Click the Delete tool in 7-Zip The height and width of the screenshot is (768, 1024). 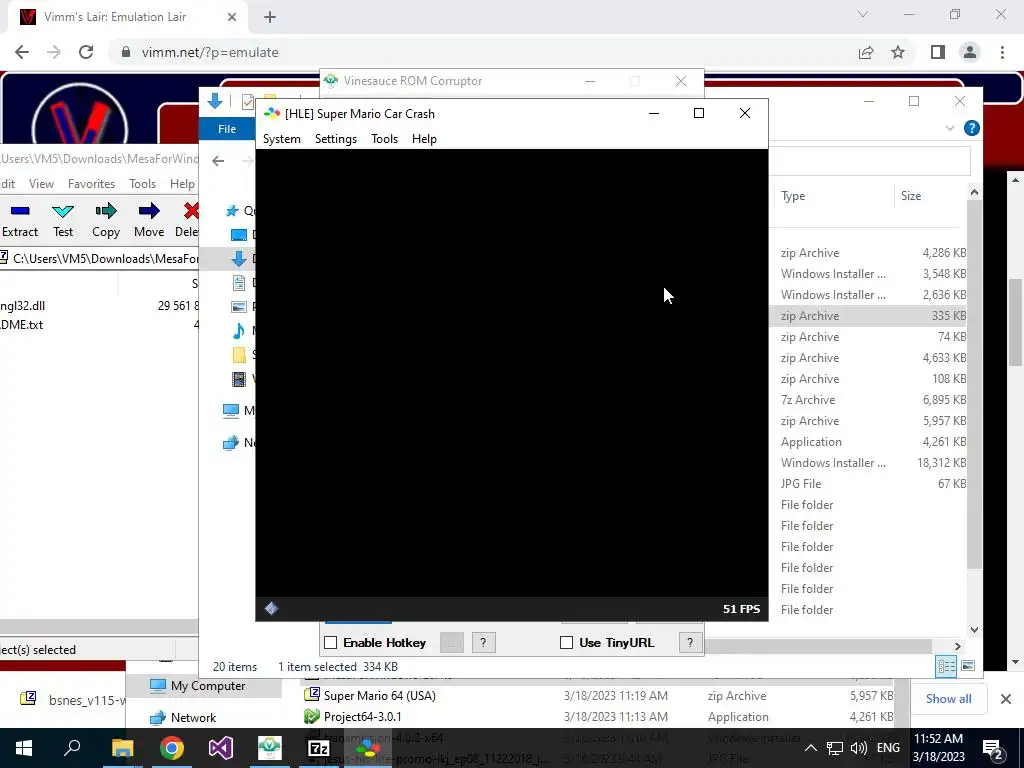(187, 220)
